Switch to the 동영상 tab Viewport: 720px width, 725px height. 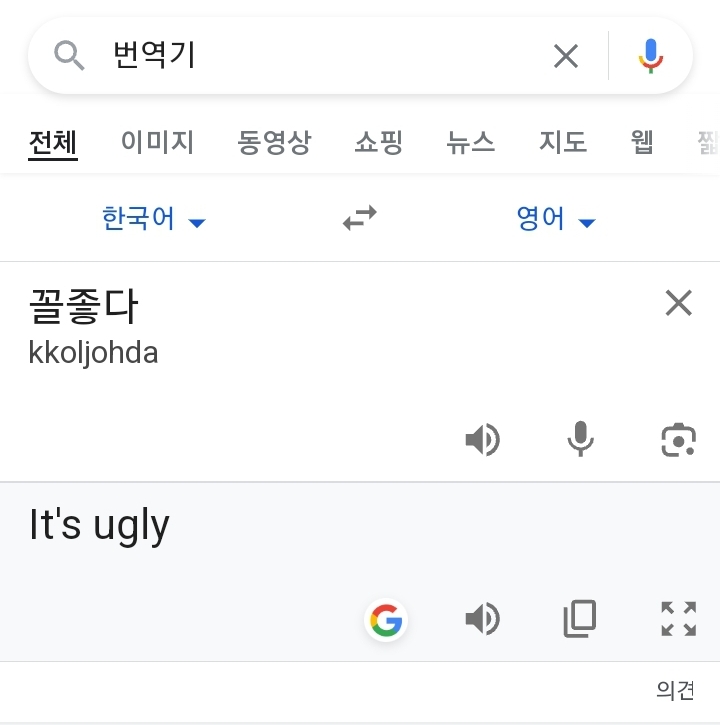274,142
